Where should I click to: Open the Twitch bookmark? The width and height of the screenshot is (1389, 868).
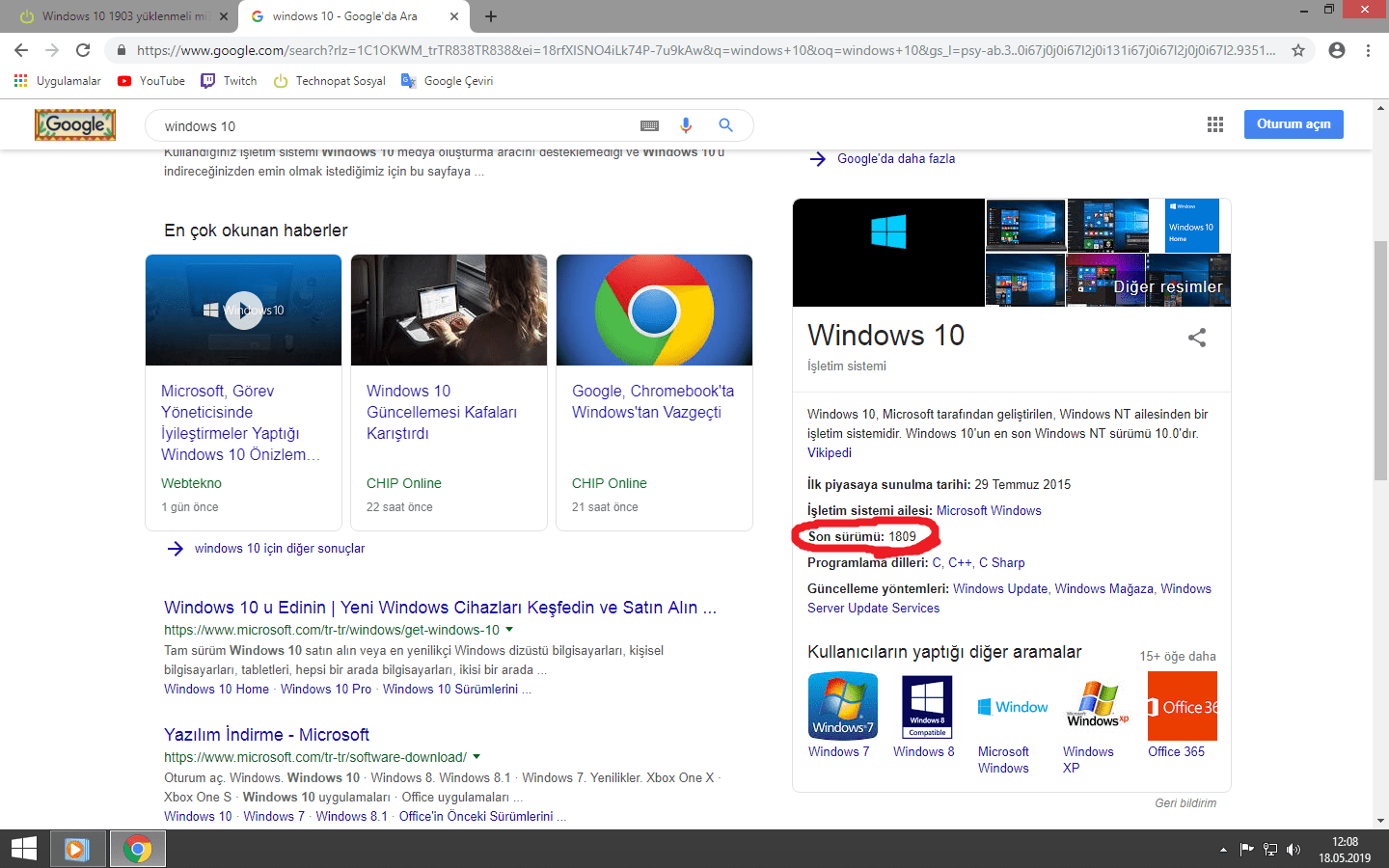pyautogui.click(x=229, y=81)
